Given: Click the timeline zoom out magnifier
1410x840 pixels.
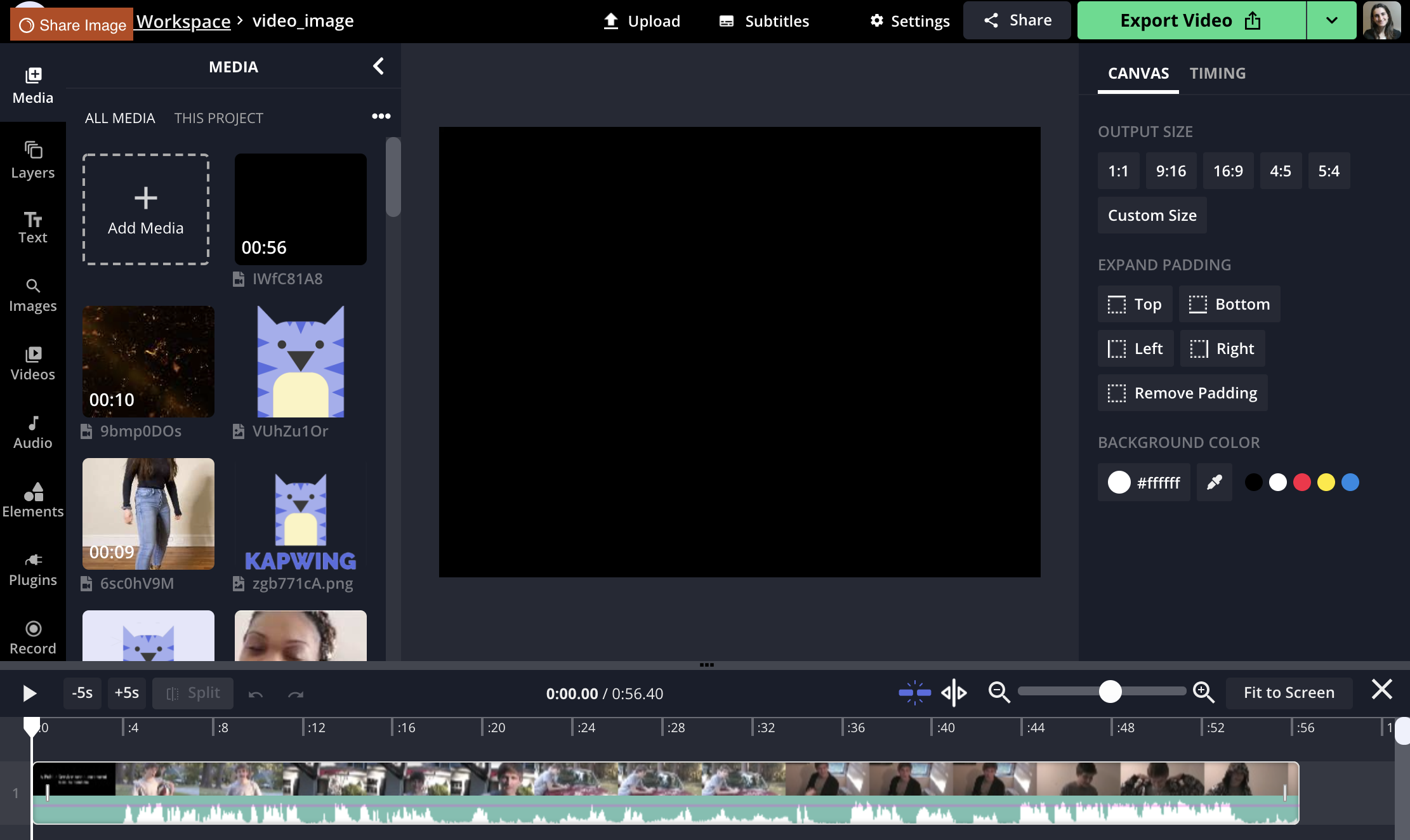Looking at the screenshot, I should [999, 692].
